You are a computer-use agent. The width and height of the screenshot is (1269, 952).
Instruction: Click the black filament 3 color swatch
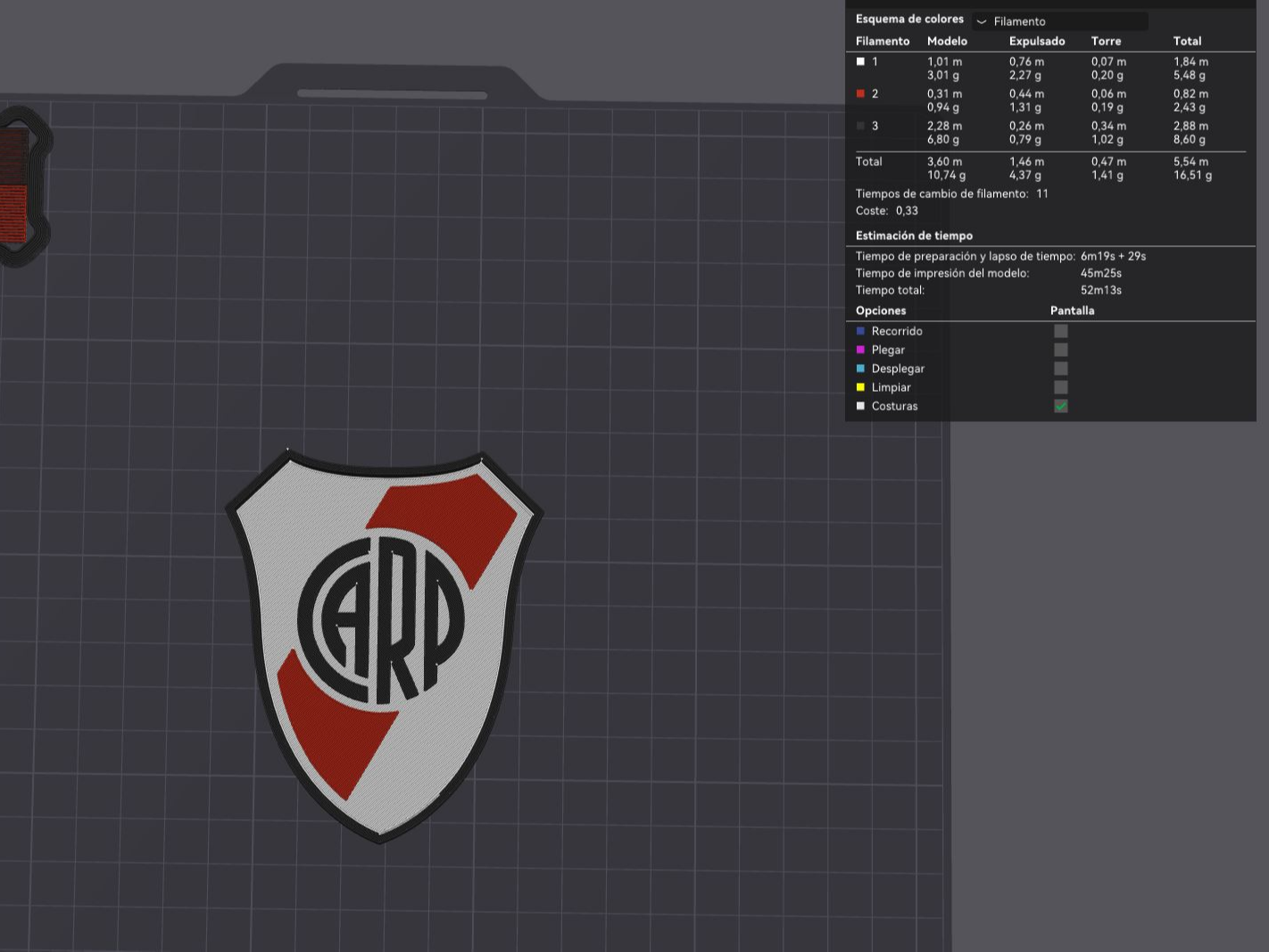(860, 126)
